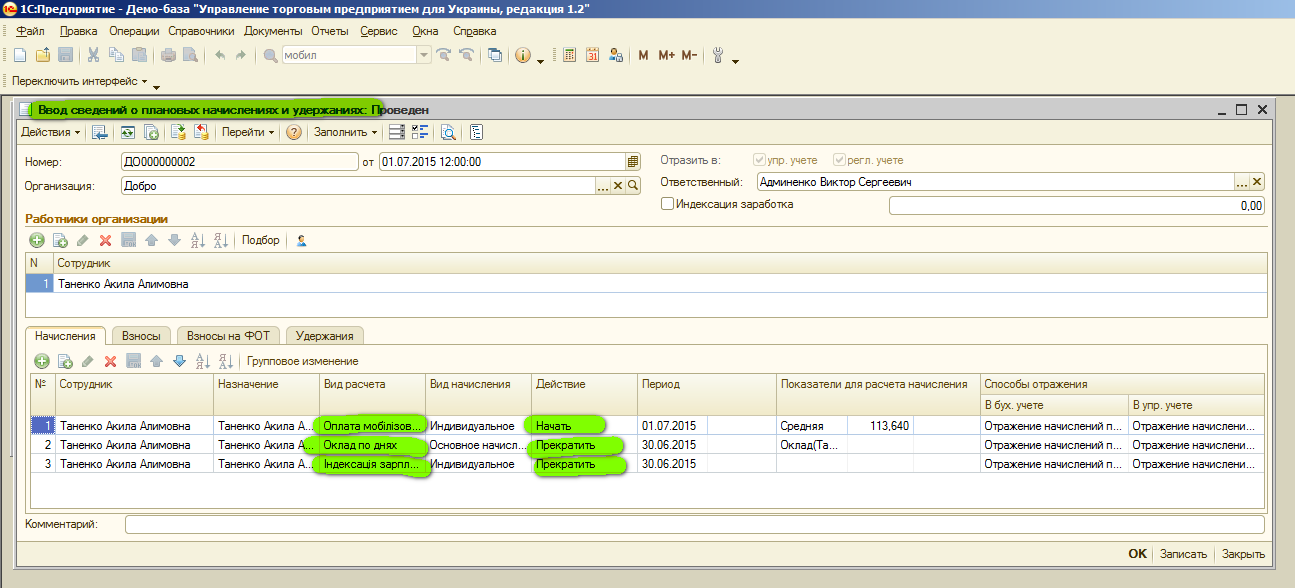Open the Сервис menu
Image resolution: width=1295 pixels, height=588 pixels.
coord(379,31)
